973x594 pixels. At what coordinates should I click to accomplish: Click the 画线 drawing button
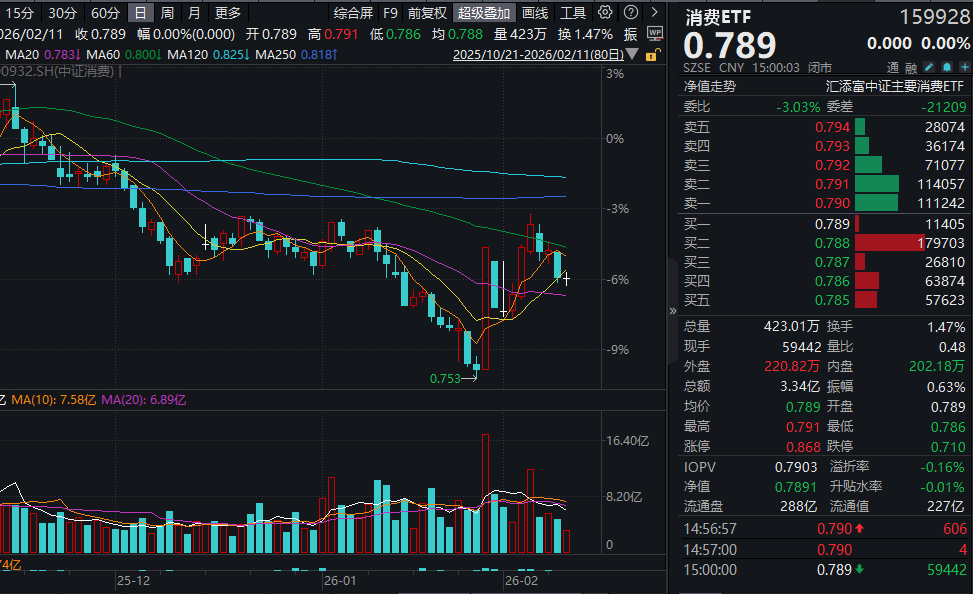pyautogui.click(x=535, y=13)
